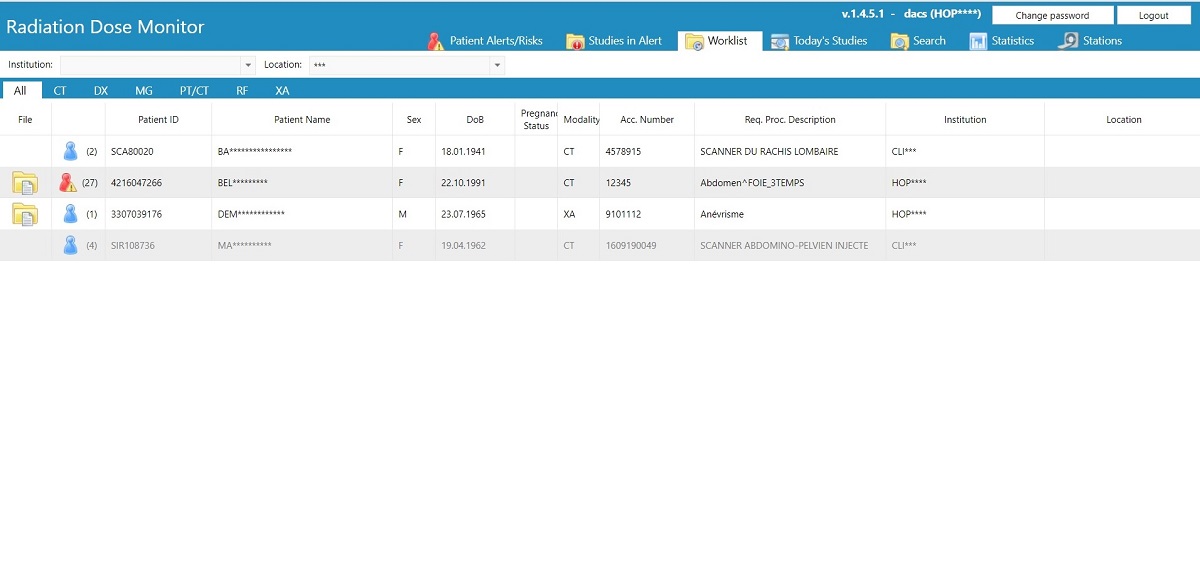Click the (27) study count

[90, 183]
